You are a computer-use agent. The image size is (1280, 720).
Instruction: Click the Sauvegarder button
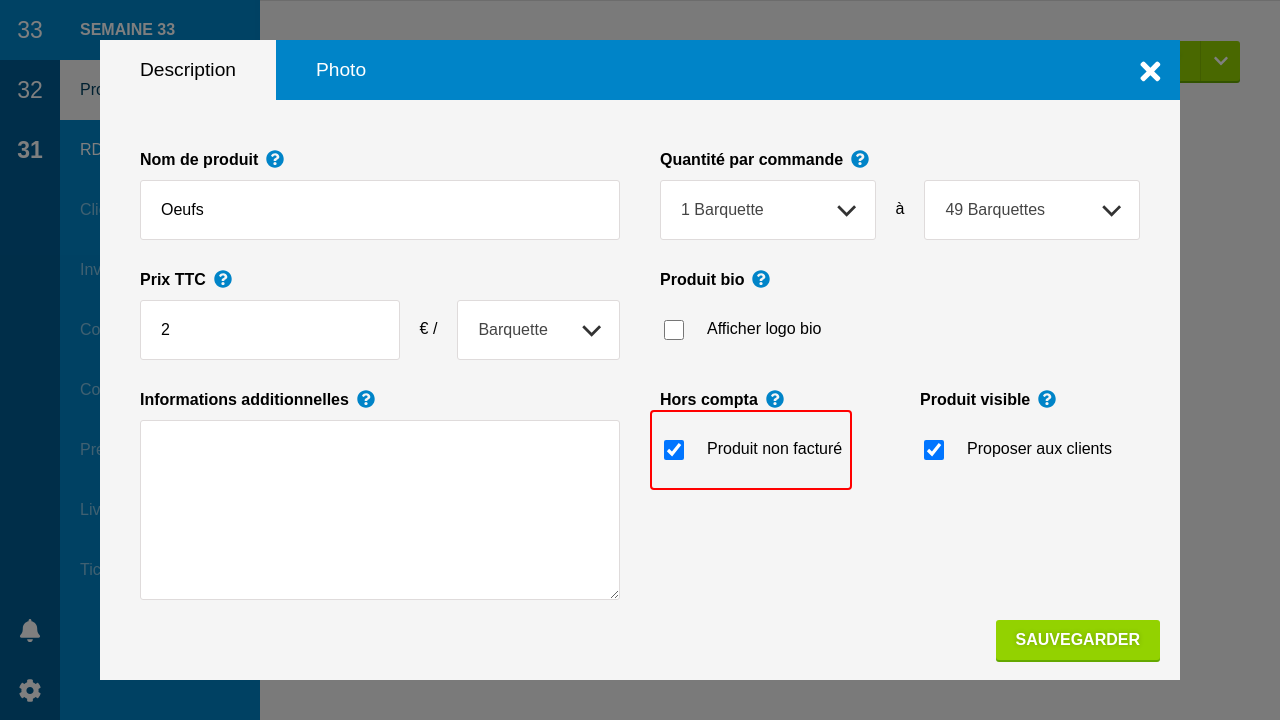pyautogui.click(x=1078, y=640)
